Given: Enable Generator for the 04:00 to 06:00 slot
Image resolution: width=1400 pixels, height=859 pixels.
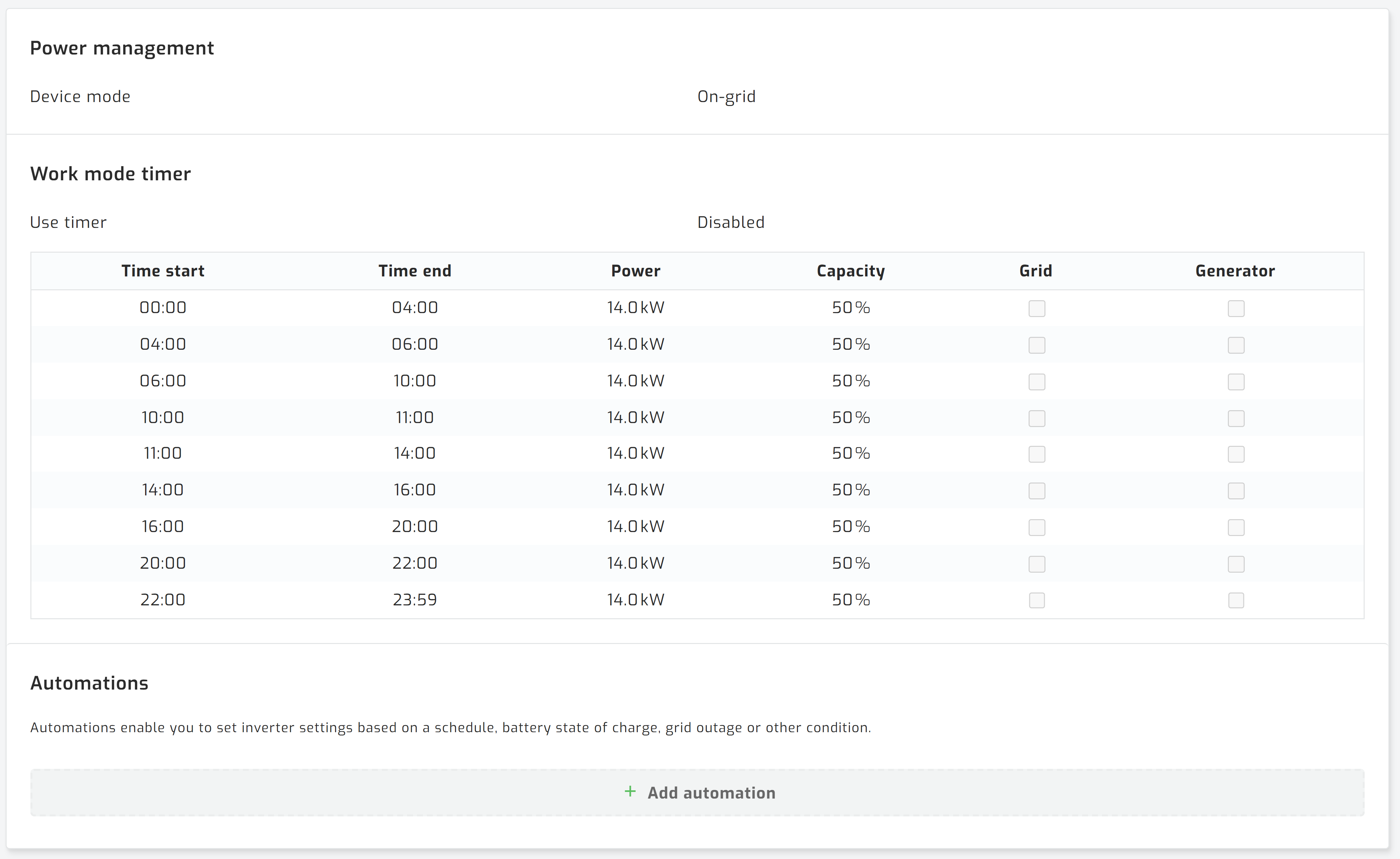Looking at the screenshot, I should [1236, 345].
